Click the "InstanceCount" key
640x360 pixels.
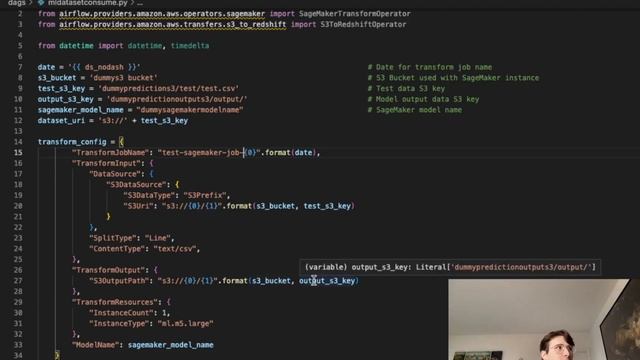click(x=121, y=313)
